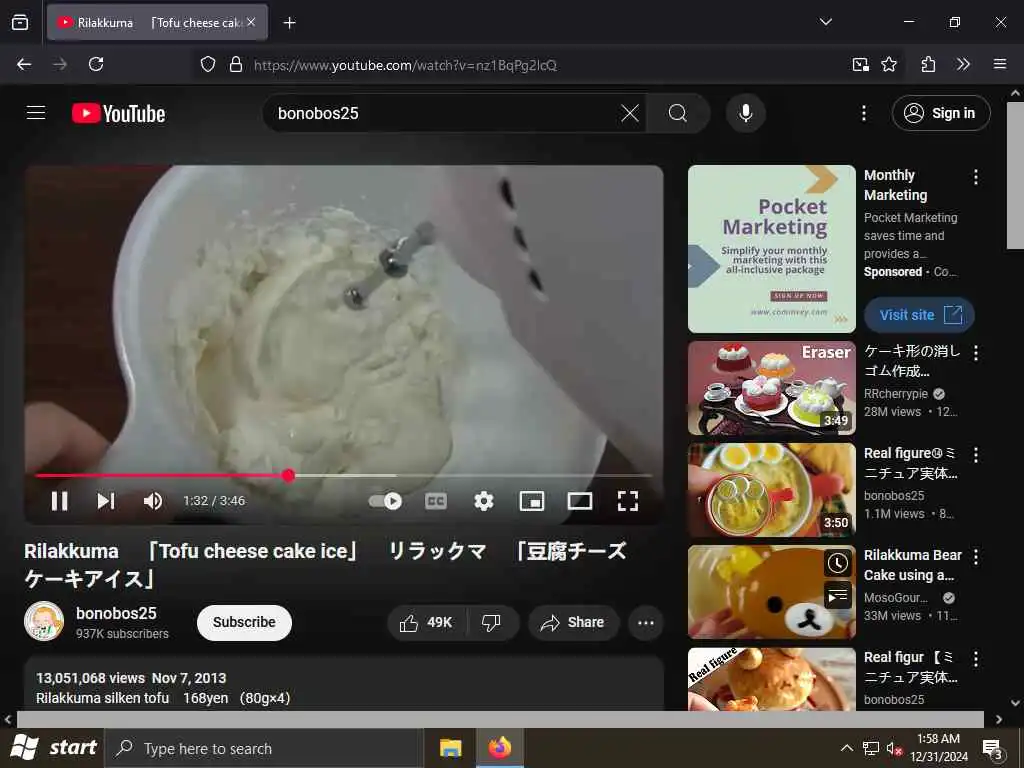The width and height of the screenshot is (1024, 768).
Task: Clear the bonobos25 search text
Action: click(630, 113)
